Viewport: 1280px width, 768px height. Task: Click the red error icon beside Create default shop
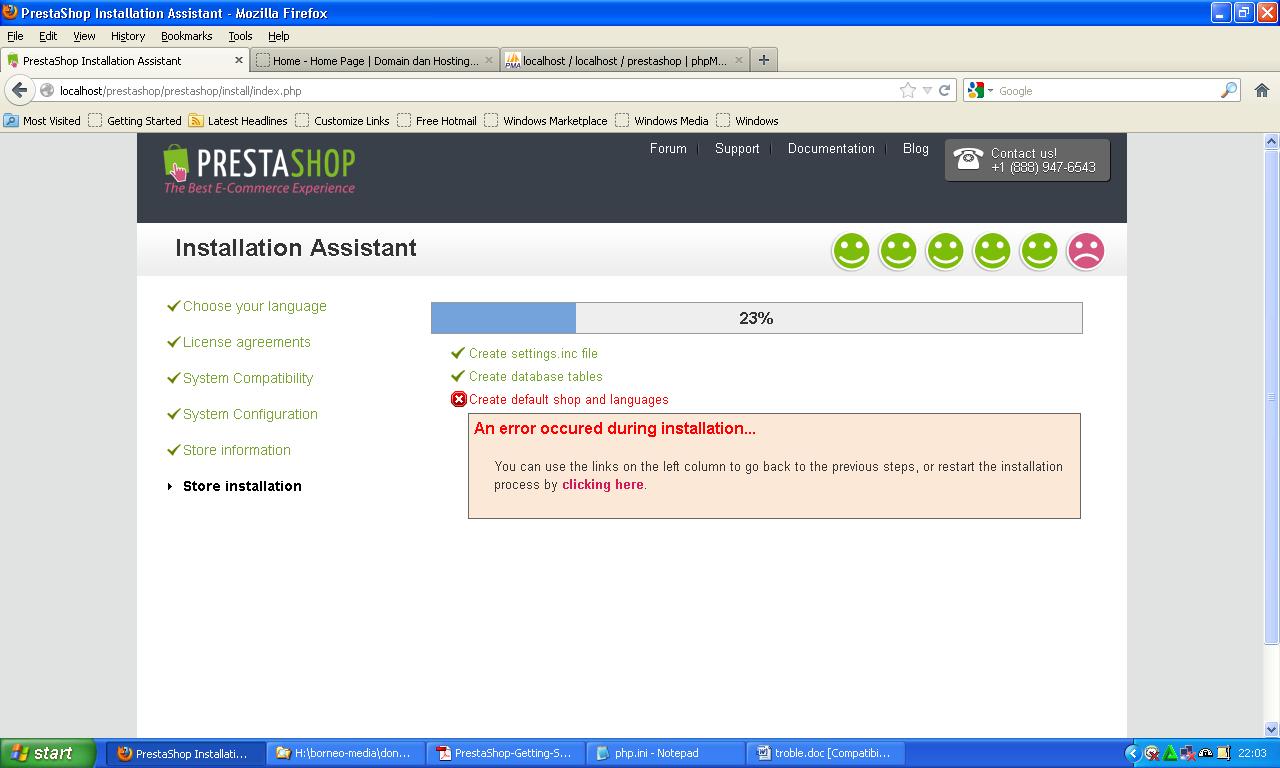coord(459,399)
